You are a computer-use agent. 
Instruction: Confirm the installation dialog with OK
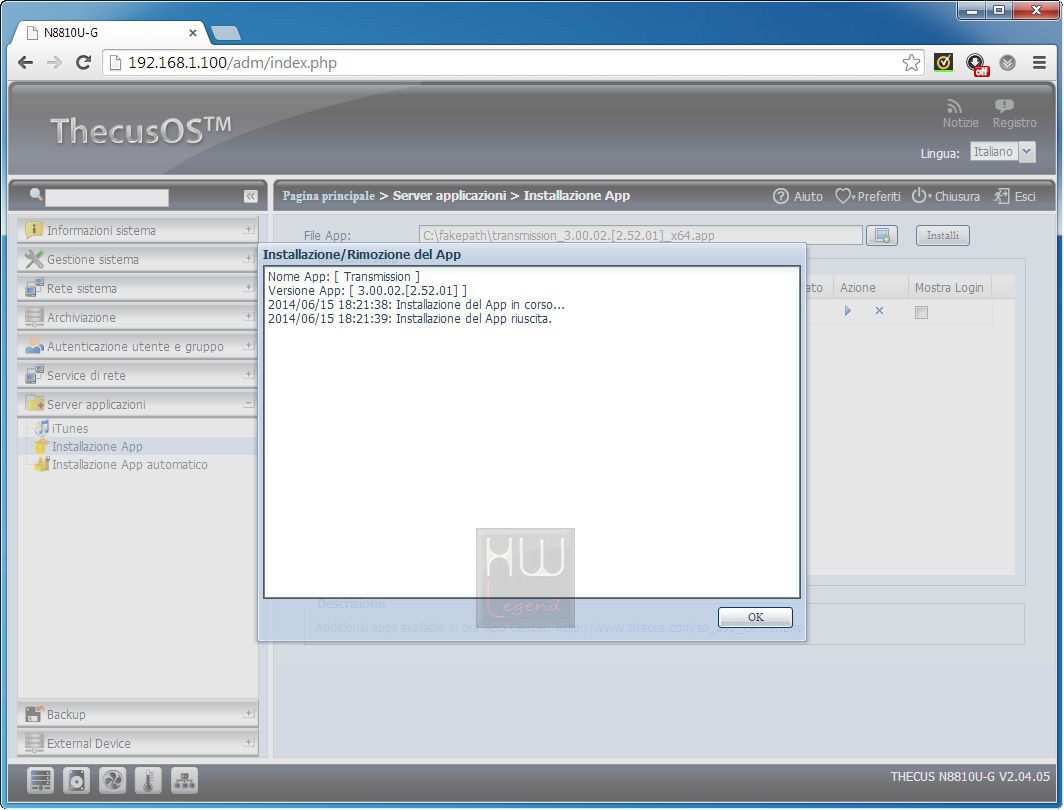pyautogui.click(x=755, y=617)
